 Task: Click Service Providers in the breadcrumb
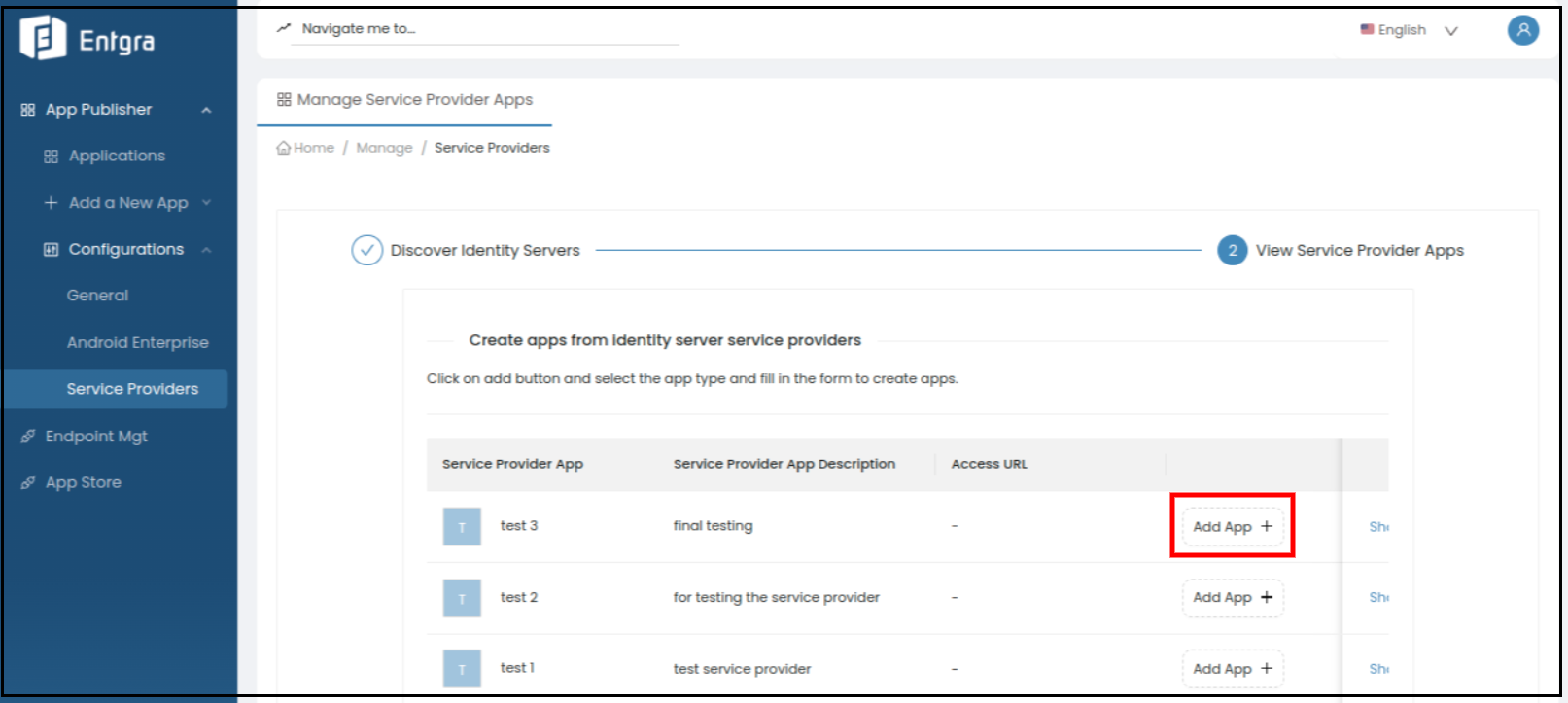tap(492, 148)
